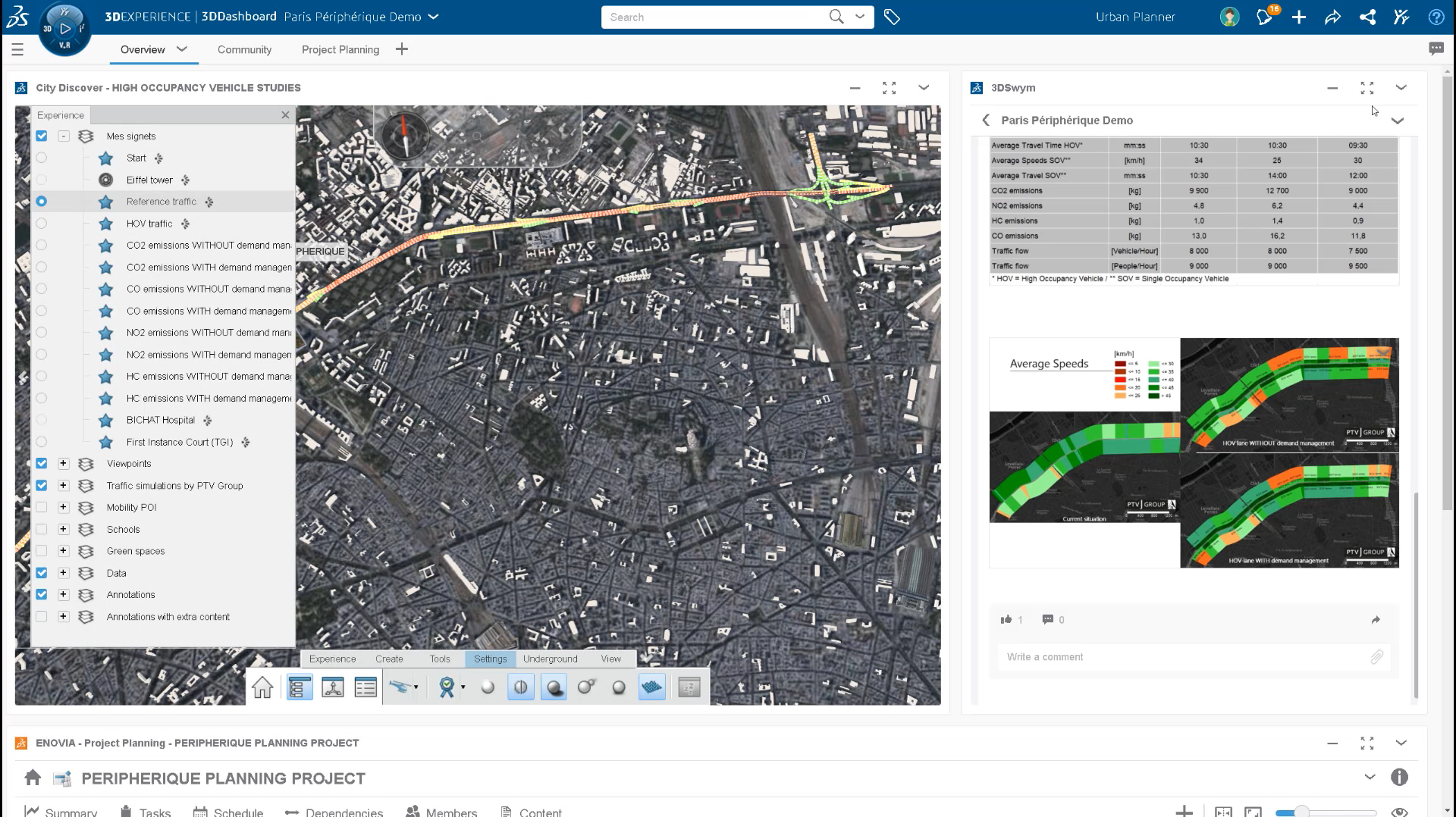Uncheck the Viewpoints layer checkbox
This screenshot has height=817, width=1456.
point(42,463)
